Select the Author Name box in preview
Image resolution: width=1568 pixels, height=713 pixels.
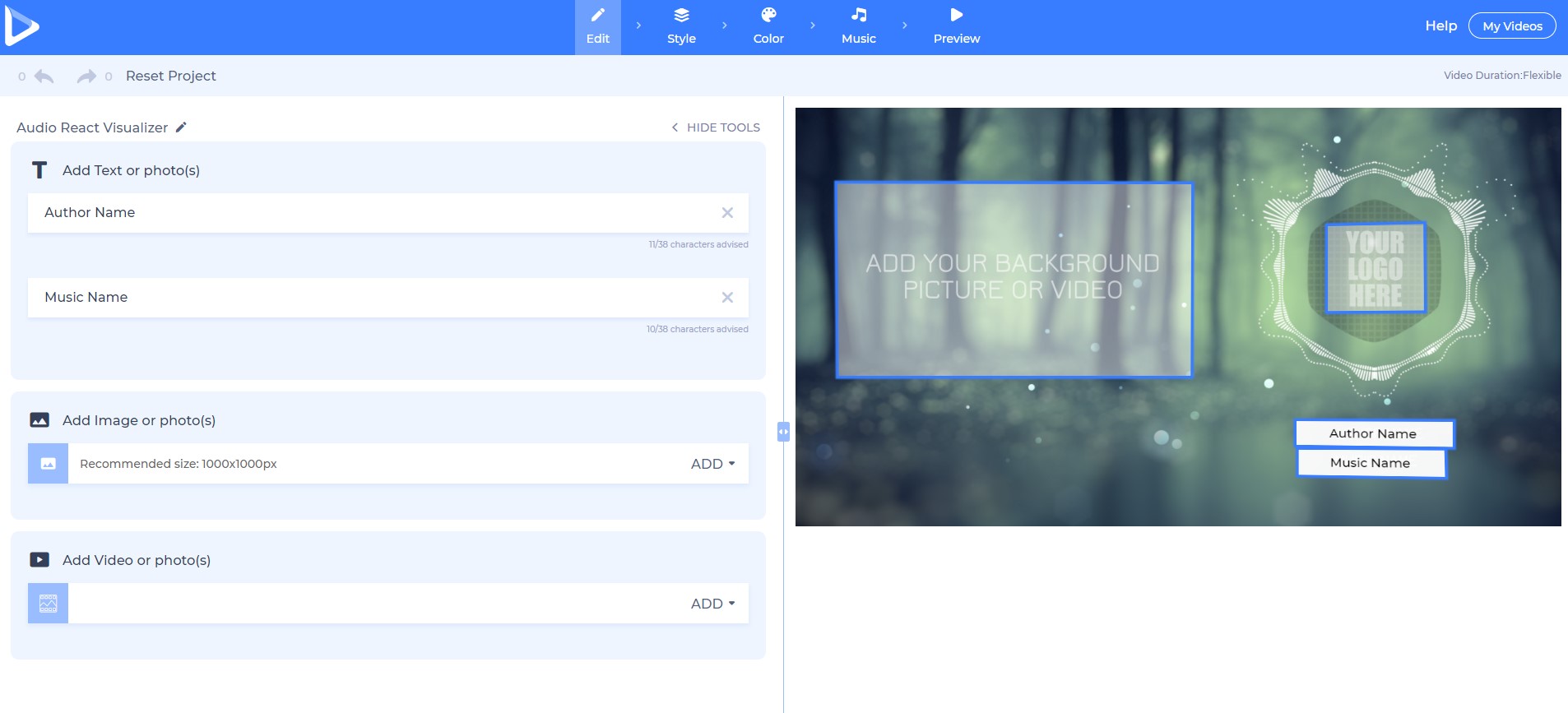coord(1375,433)
